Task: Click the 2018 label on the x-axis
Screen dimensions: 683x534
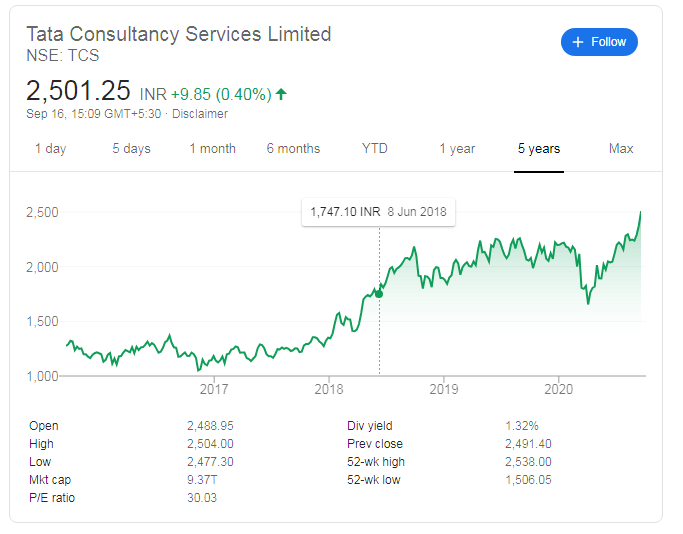Action: point(329,389)
